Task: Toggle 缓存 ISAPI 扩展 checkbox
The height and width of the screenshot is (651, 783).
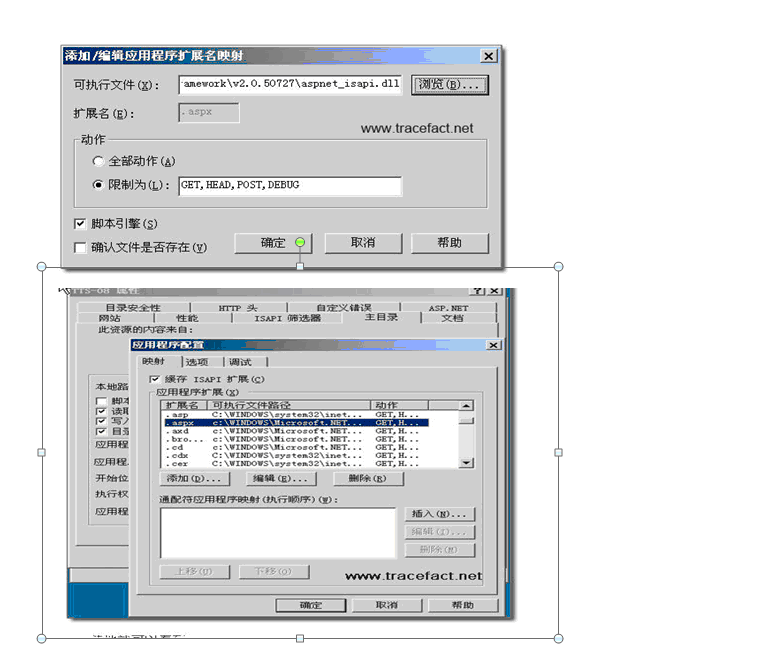Action: pos(154,379)
